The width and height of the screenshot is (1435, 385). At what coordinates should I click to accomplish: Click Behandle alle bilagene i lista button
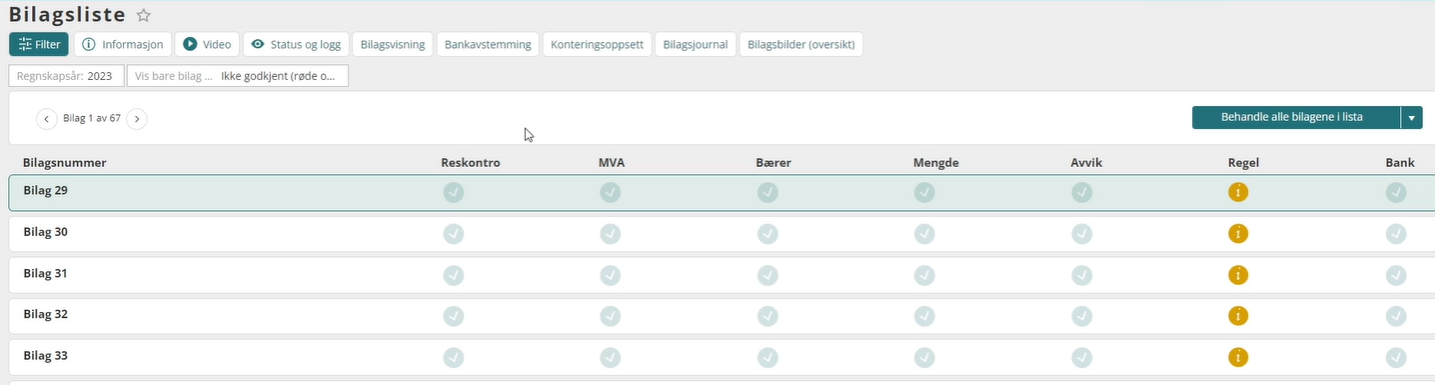(1296, 118)
